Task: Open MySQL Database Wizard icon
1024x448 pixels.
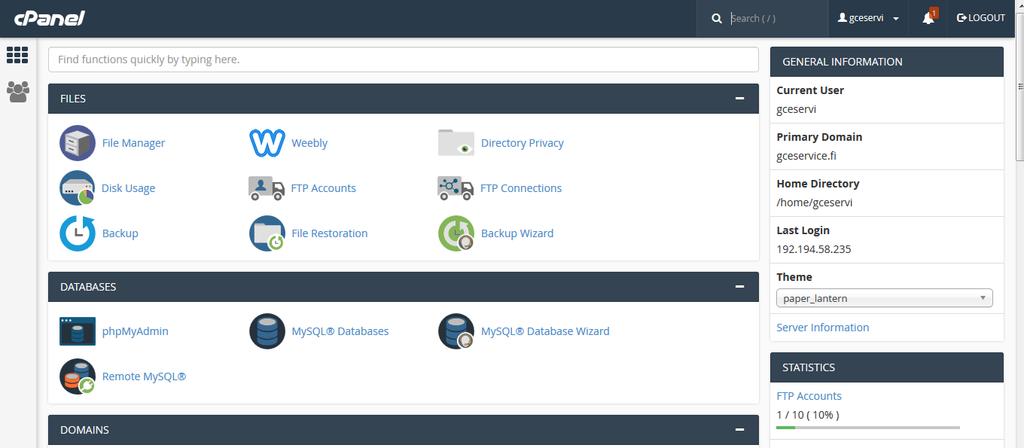Action: click(x=456, y=331)
